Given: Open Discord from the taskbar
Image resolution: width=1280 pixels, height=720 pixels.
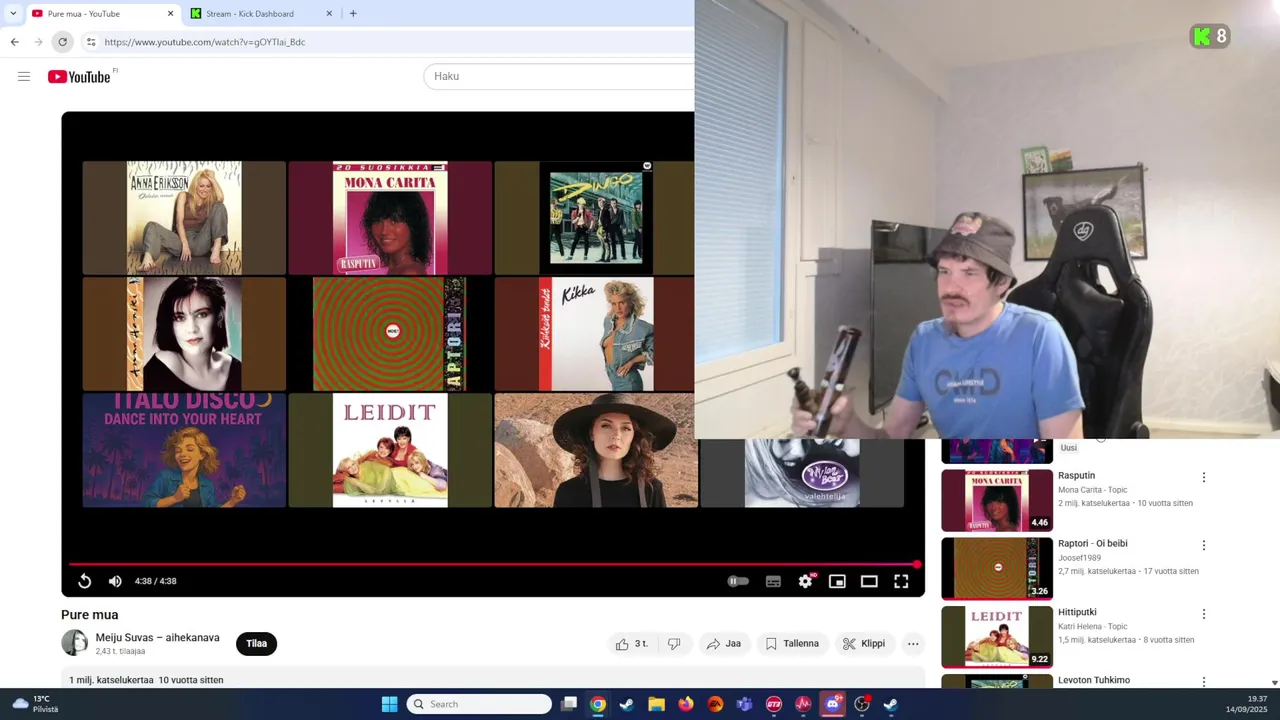Looking at the screenshot, I should [x=832, y=704].
